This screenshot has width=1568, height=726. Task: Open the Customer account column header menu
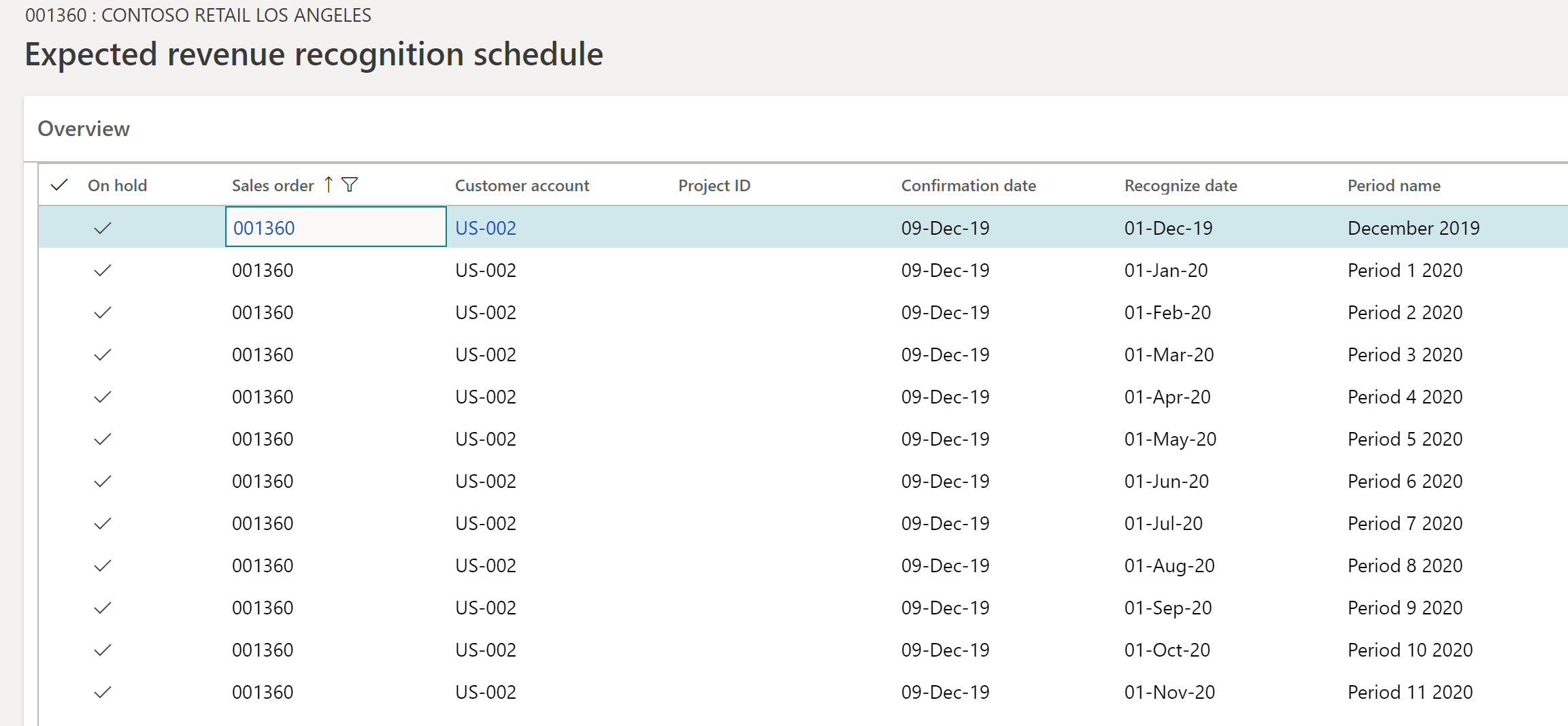pos(522,185)
